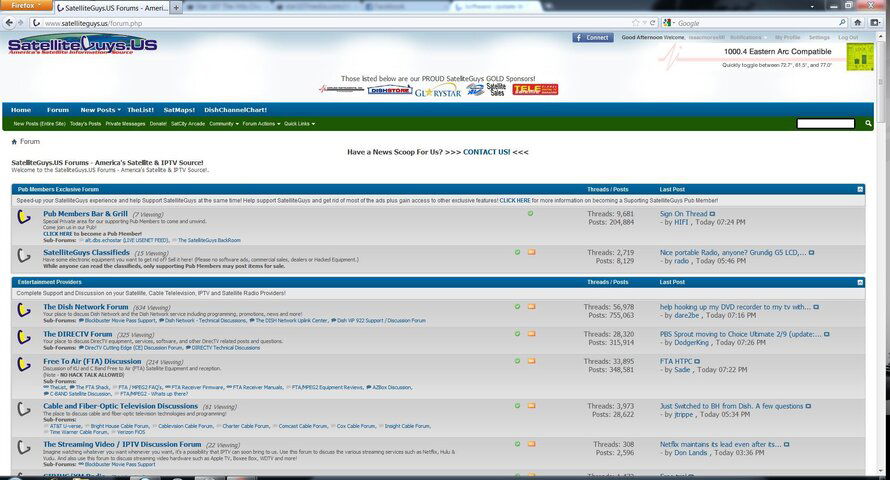Click green check icon for Pub Members Bar & Grill
Viewport: 890px width, 480px height.
coord(530,213)
